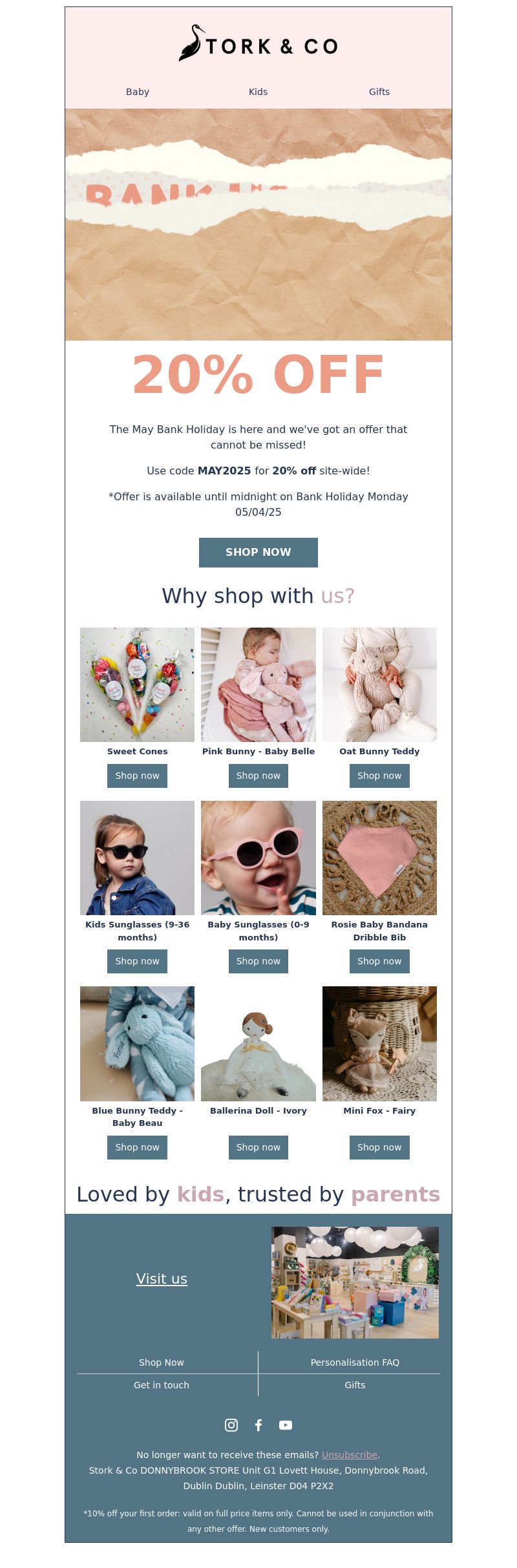
Task: Click the SHOP NOW button
Action: (x=258, y=552)
